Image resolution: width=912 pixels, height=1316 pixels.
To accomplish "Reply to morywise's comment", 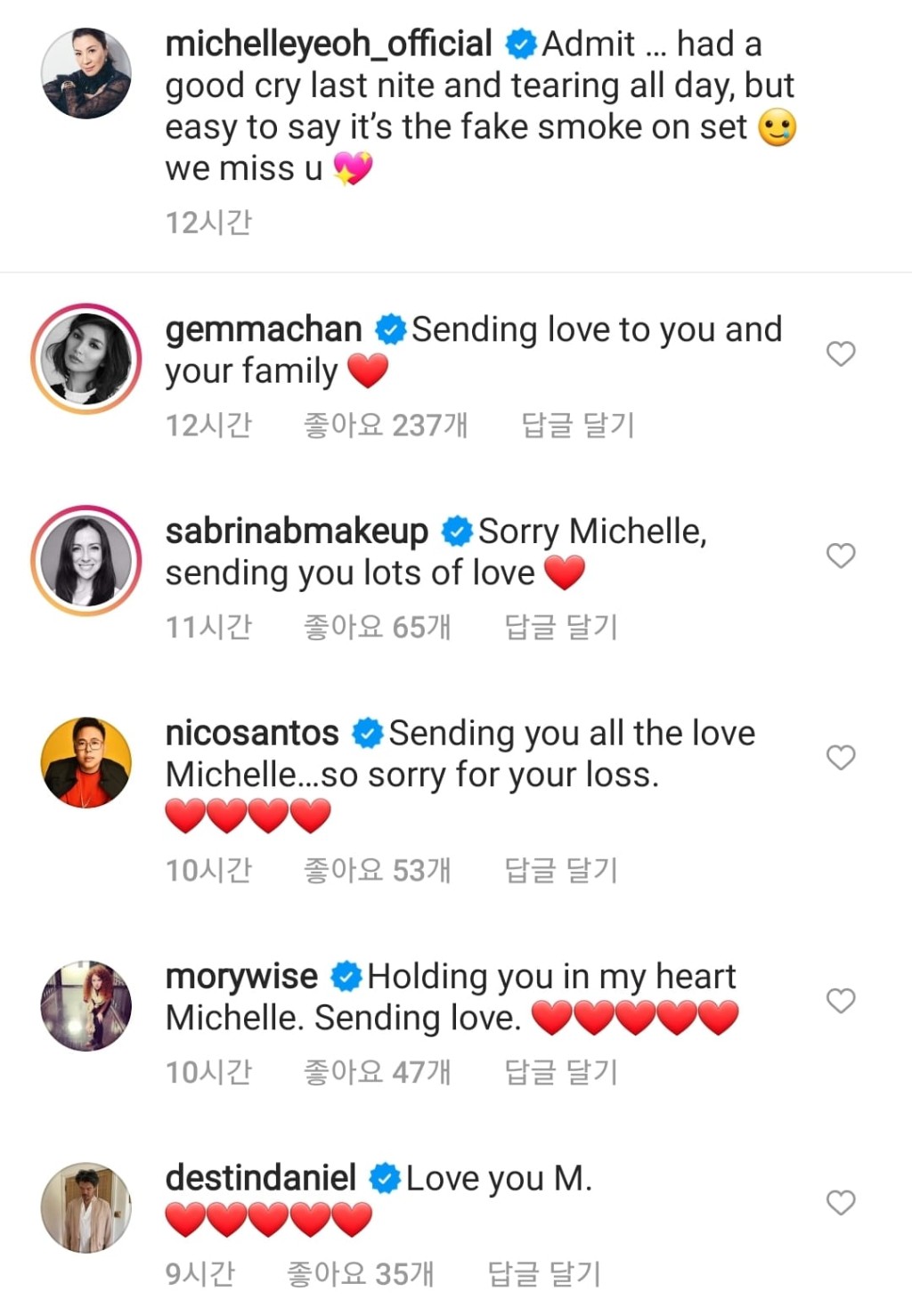I will pos(560,1072).
